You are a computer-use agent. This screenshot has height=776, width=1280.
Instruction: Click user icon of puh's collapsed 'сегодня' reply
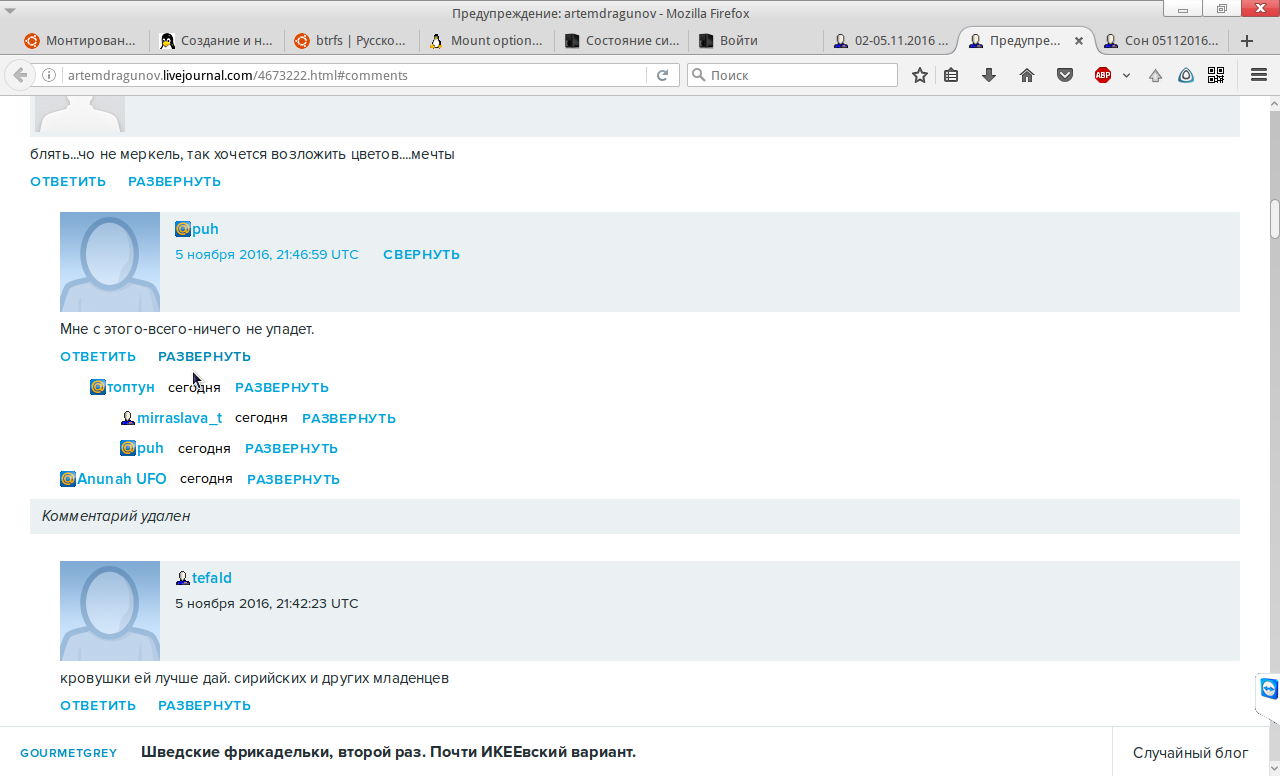point(128,448)
